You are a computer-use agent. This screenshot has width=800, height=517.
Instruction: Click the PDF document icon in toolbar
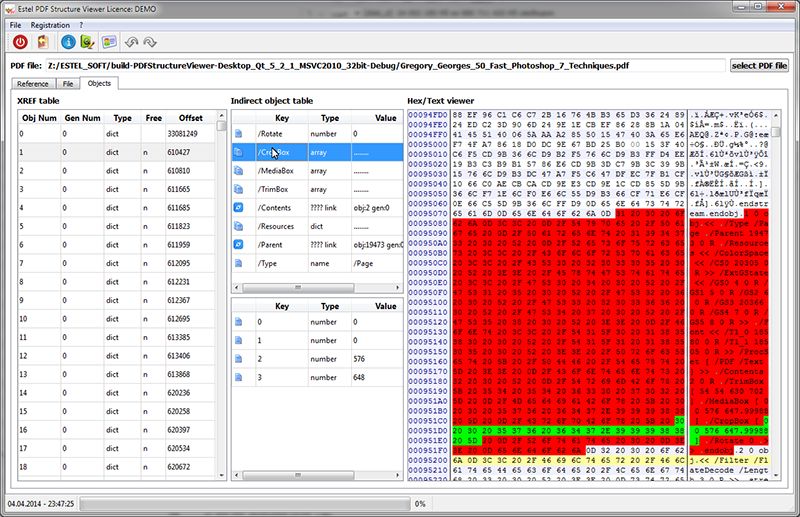[x=42, y=42]
